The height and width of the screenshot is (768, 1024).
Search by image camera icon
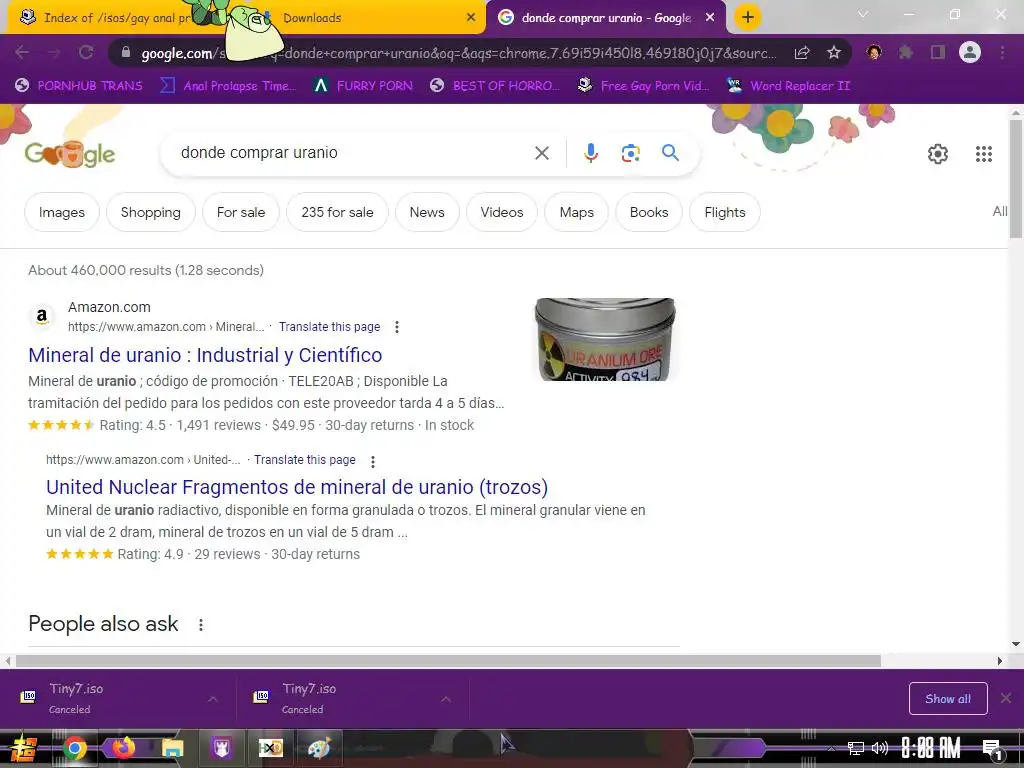630,153
